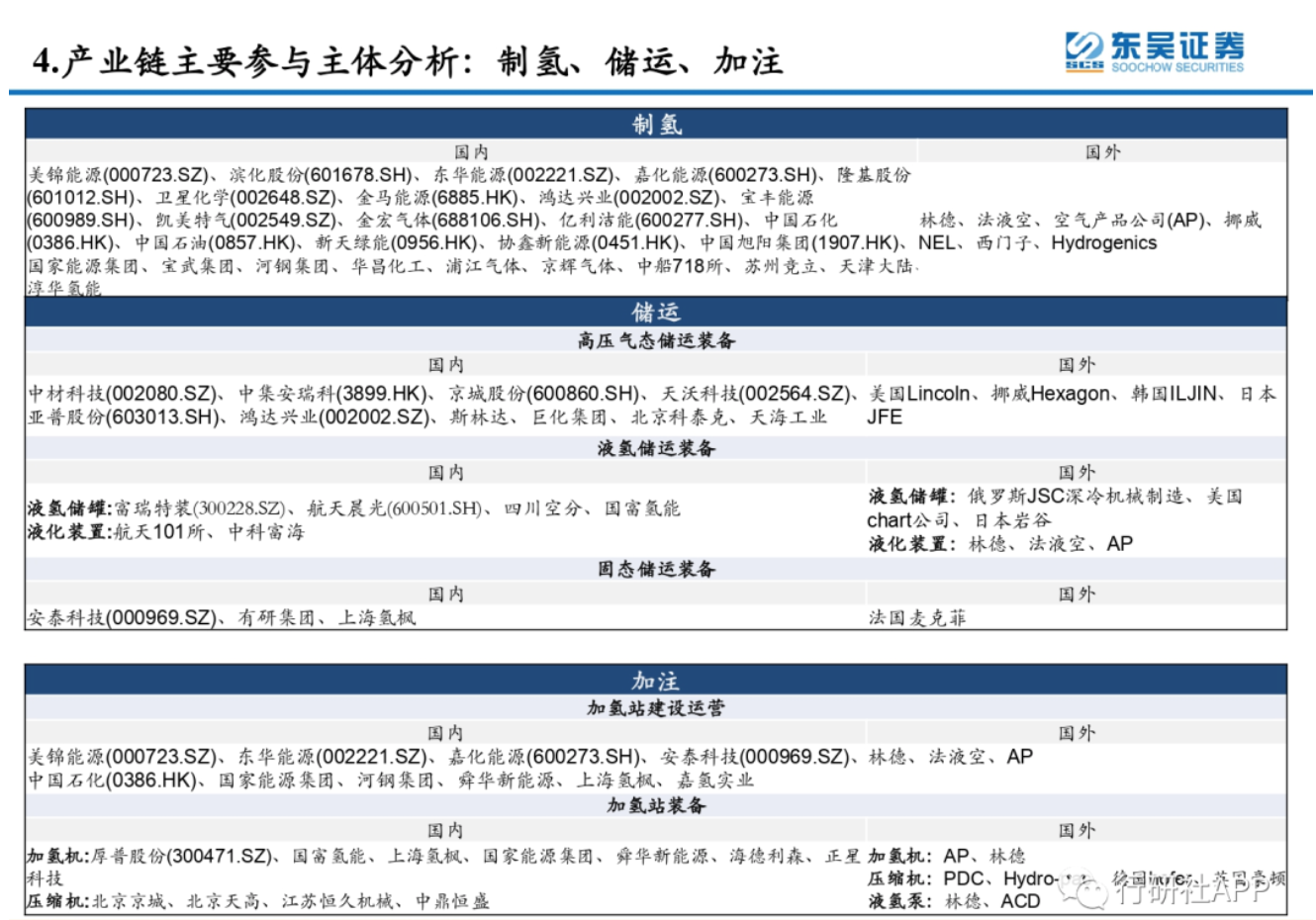Click 航天晨光(600501.SH)

point(395,508)
